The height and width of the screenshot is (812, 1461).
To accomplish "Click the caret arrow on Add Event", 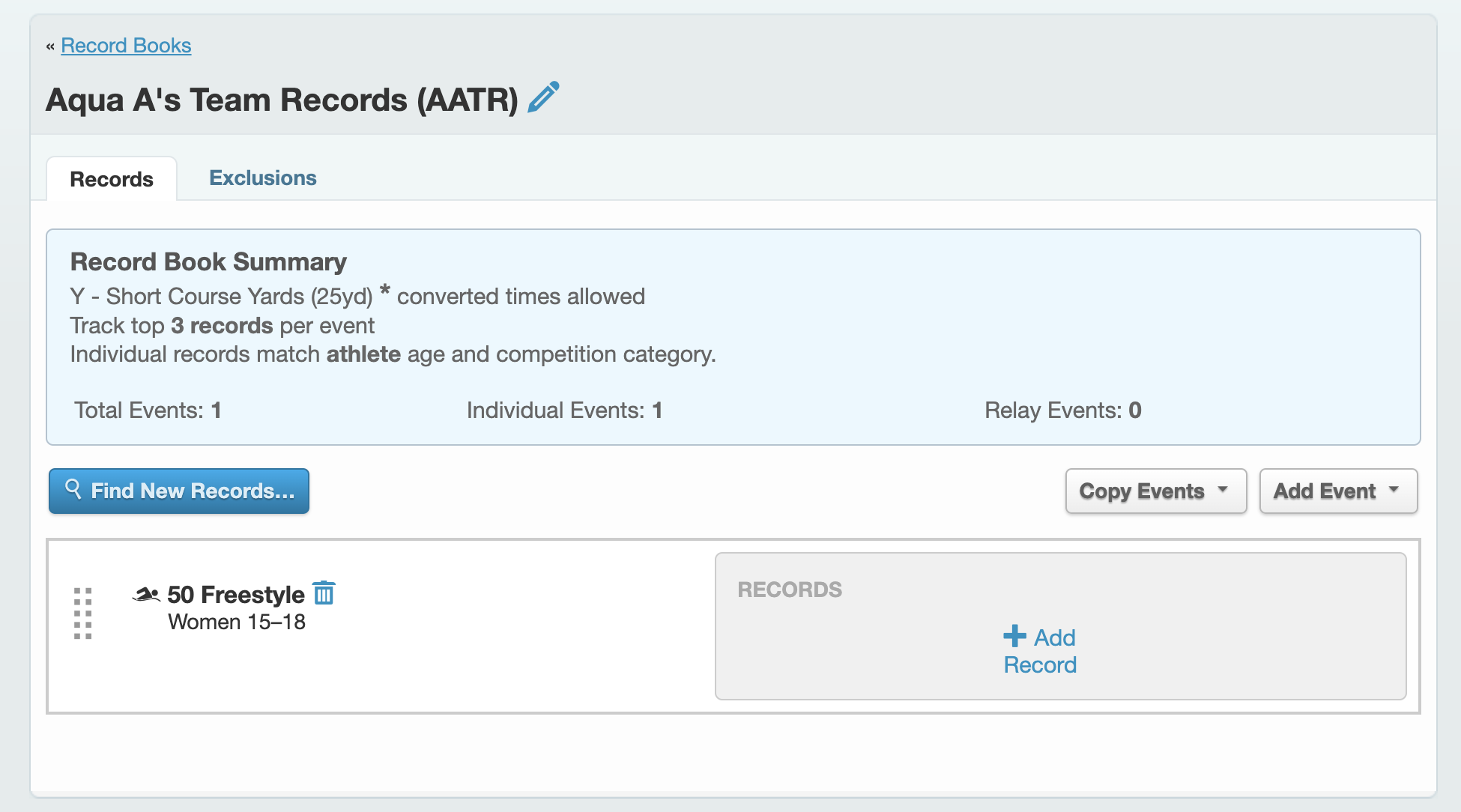I will click(1394, 490).
